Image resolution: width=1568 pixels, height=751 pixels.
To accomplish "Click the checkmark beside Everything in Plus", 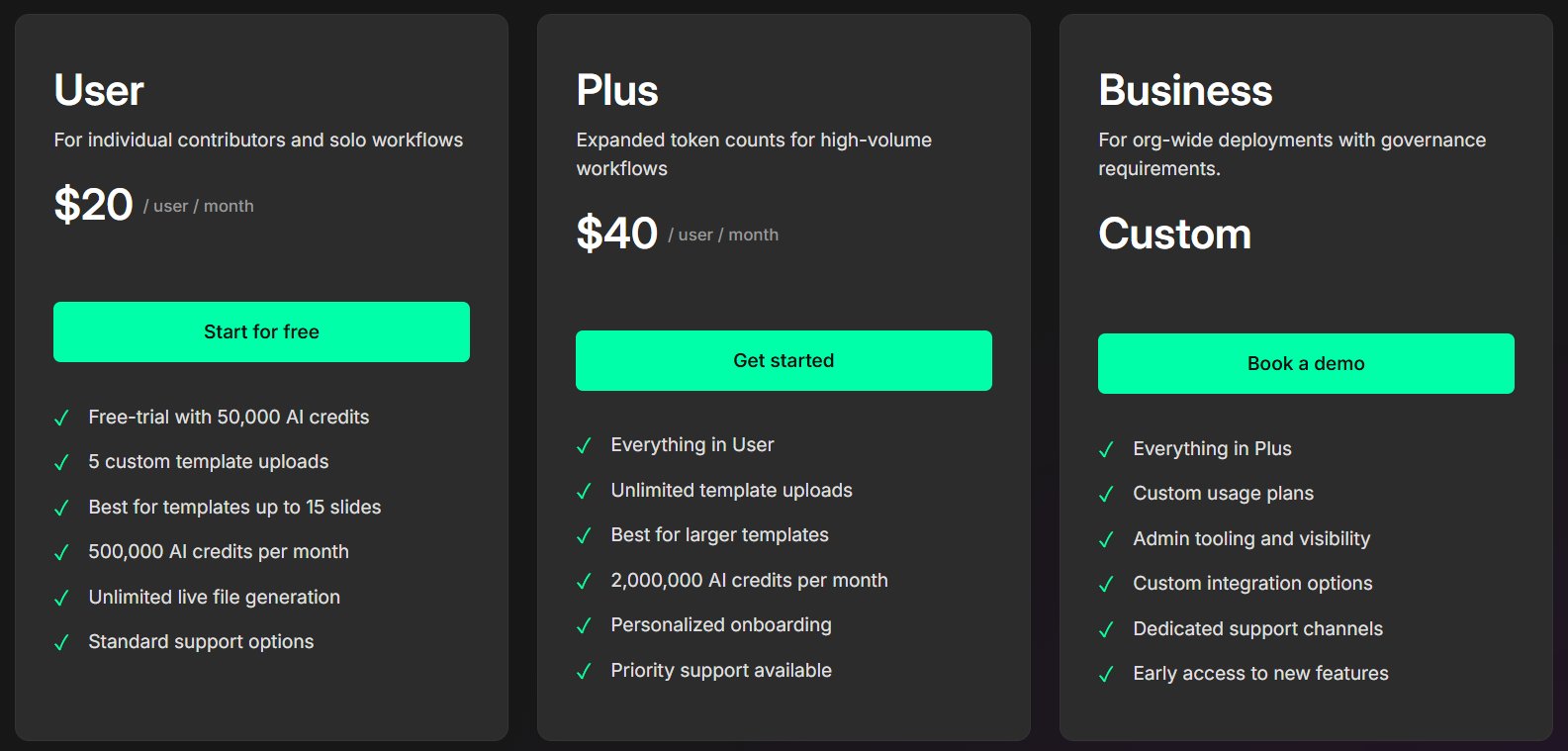I will click(1106, 449).
